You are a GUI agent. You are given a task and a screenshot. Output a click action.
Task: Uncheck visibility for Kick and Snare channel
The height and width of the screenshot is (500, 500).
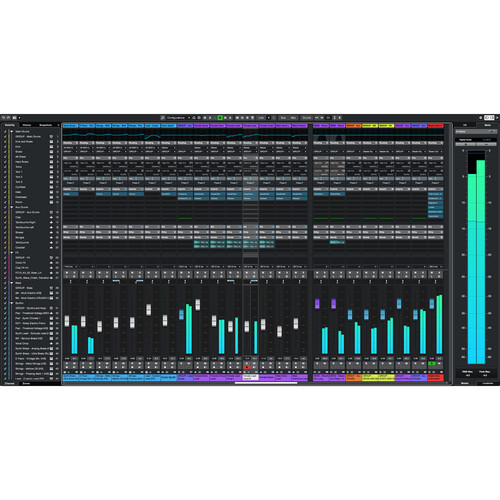pyautogui.click(x=5, y=142)
